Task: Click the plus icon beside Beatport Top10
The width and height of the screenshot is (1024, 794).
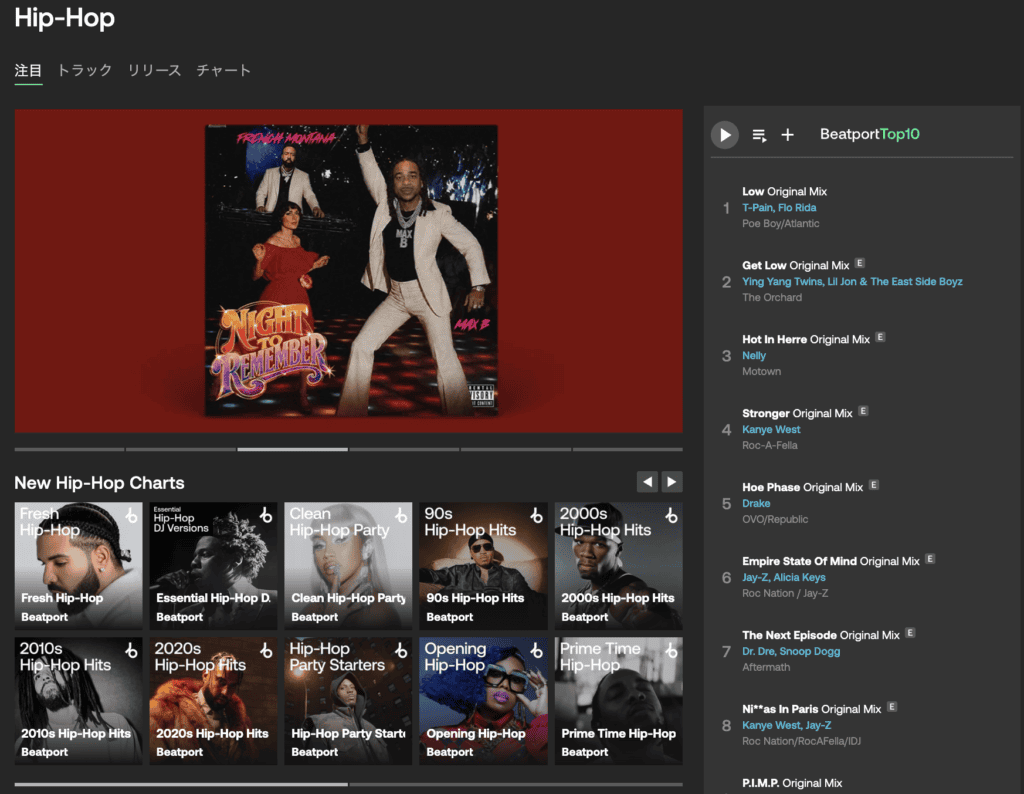Action: (788, 135)
